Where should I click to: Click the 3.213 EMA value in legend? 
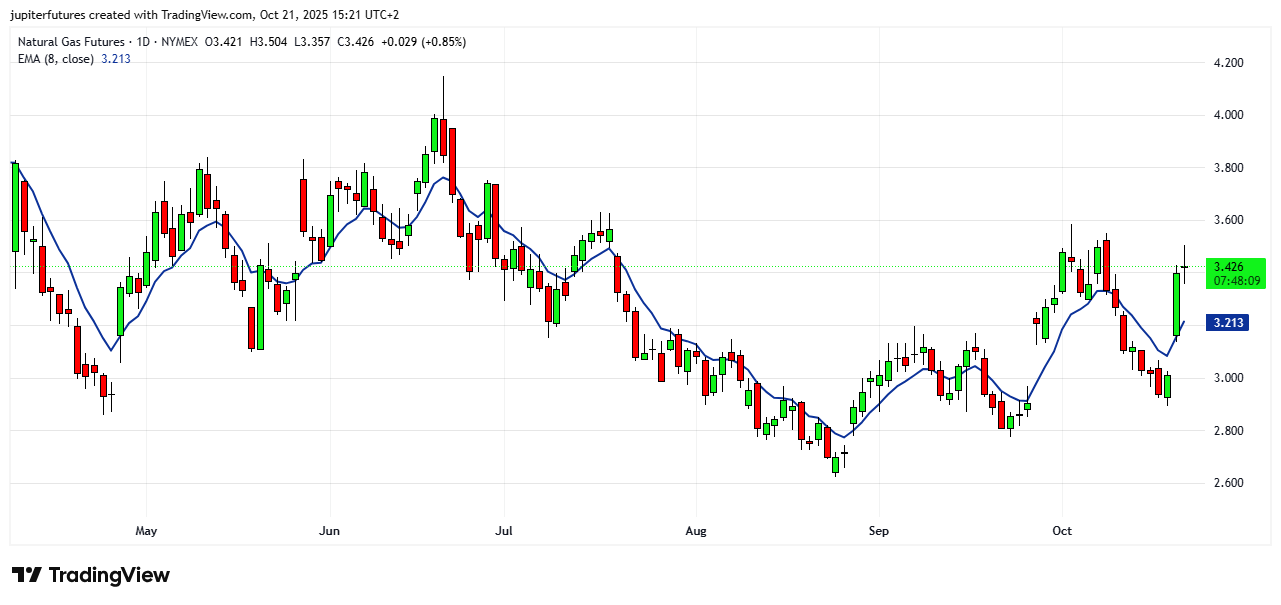click(116, 59)
